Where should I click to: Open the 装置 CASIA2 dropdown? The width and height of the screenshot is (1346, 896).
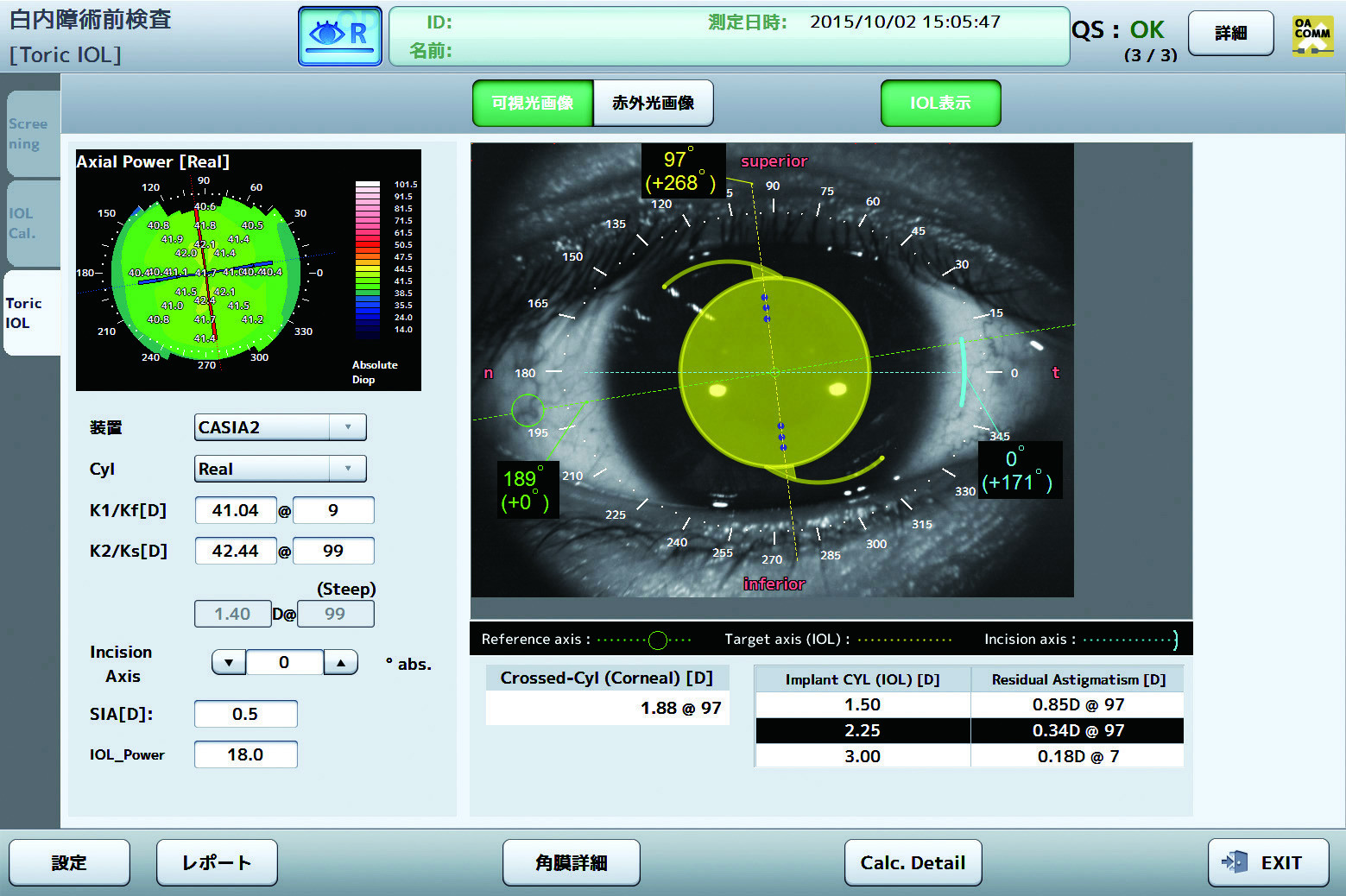280,427
